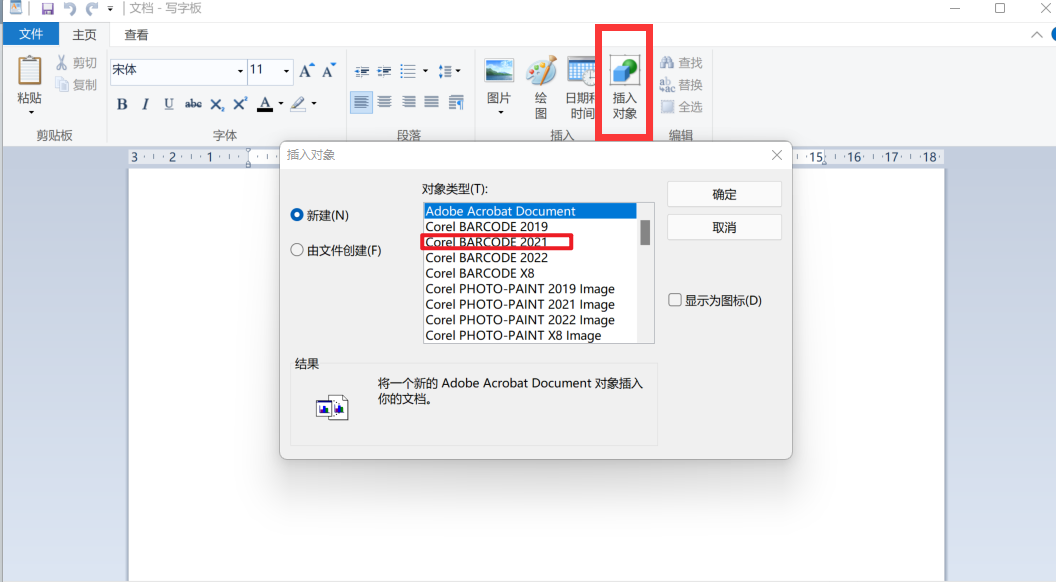This screenshot has height=582, width=1056.
Task: Apply italic formatting
Action: [145, 104]
